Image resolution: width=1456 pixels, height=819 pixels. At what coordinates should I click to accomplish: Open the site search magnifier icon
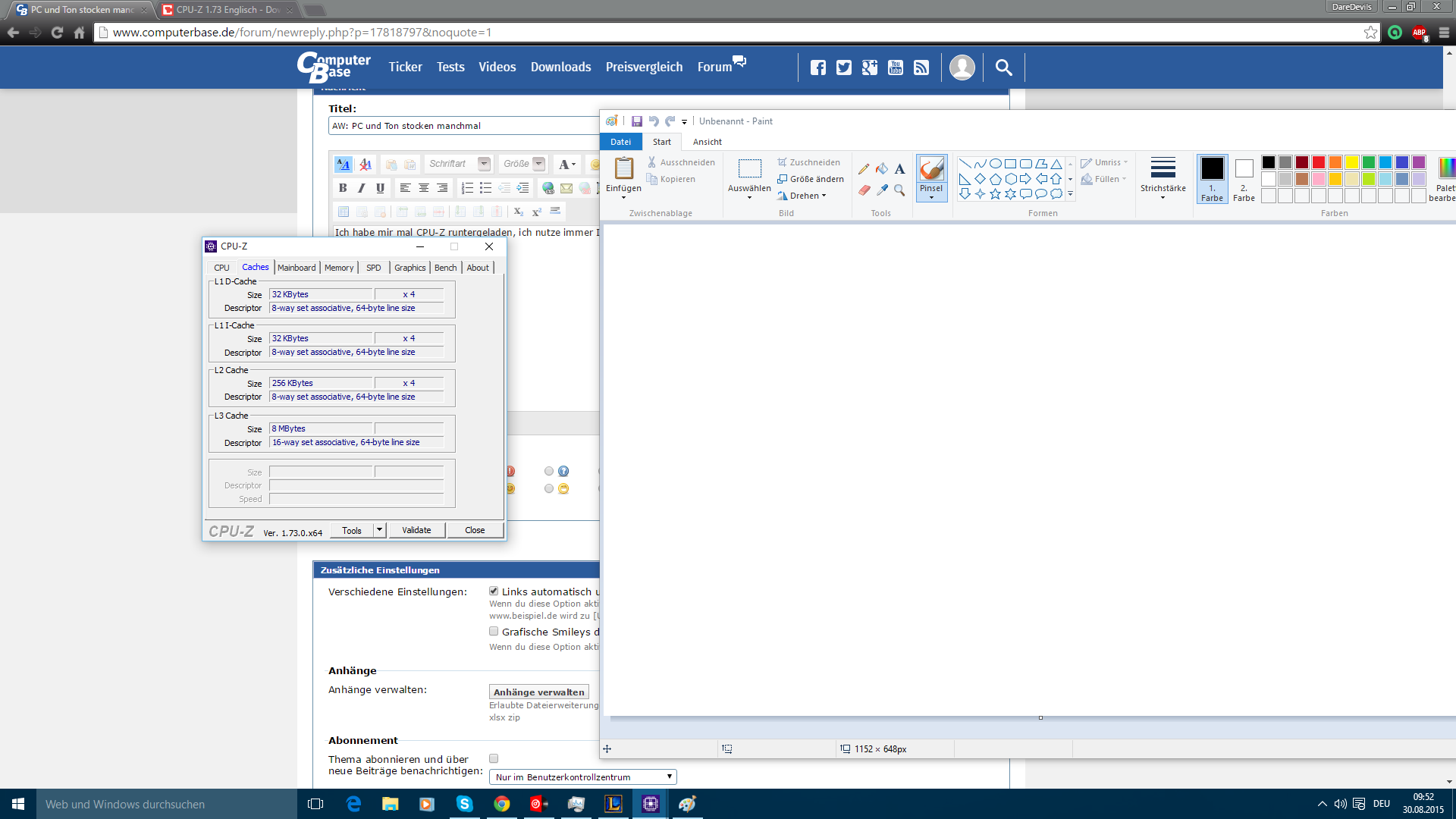coord(1003,67)
